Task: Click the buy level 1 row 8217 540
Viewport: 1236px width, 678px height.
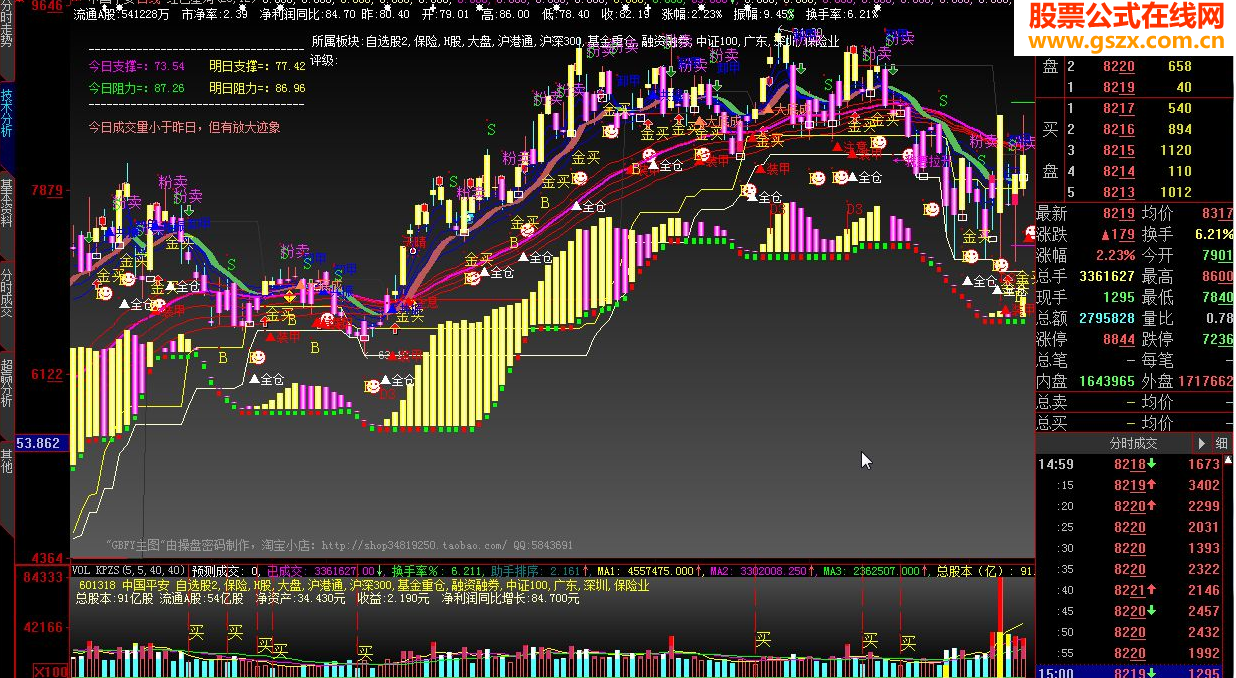Action: (1134, 108)
